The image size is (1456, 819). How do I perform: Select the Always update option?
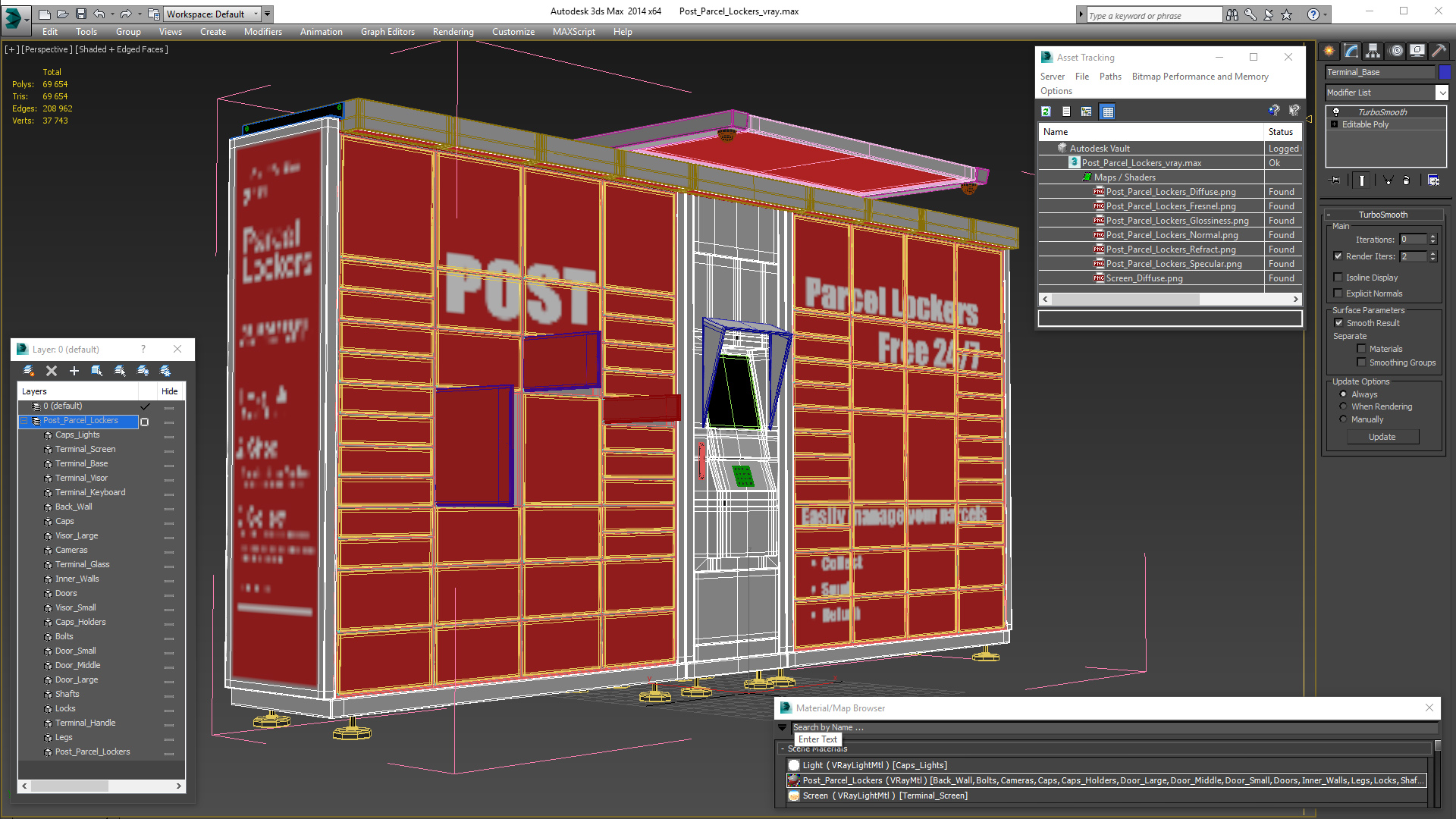tap(1344, 394)
